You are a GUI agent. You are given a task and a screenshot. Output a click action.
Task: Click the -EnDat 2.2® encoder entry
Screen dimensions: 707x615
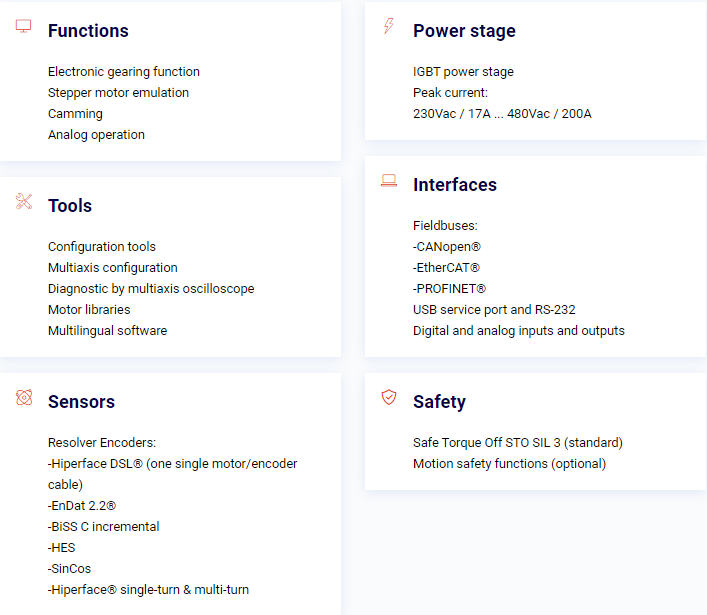[82, 506]
